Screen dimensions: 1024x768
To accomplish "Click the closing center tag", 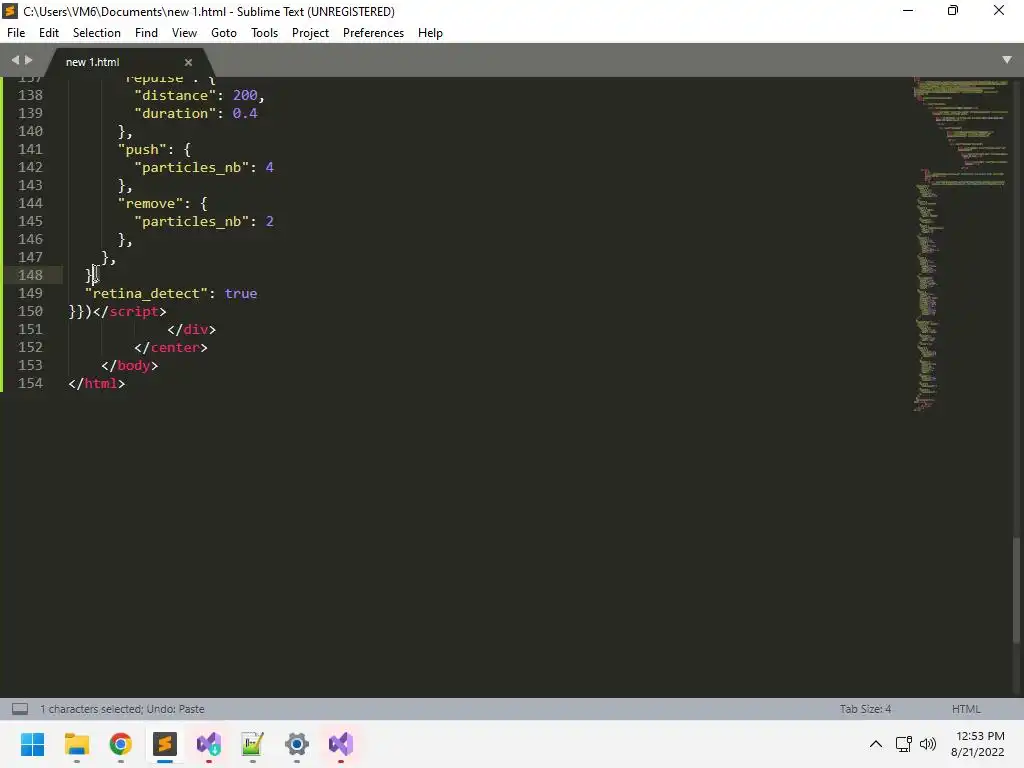I will pyautogui.click(x=171, y=347).
